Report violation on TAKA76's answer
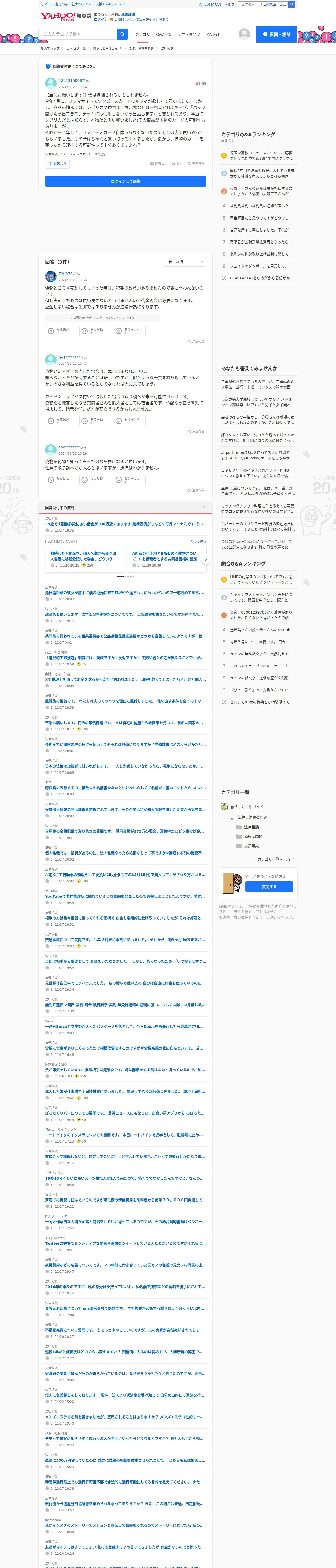 pyautogui.click(x=196, y=342)
